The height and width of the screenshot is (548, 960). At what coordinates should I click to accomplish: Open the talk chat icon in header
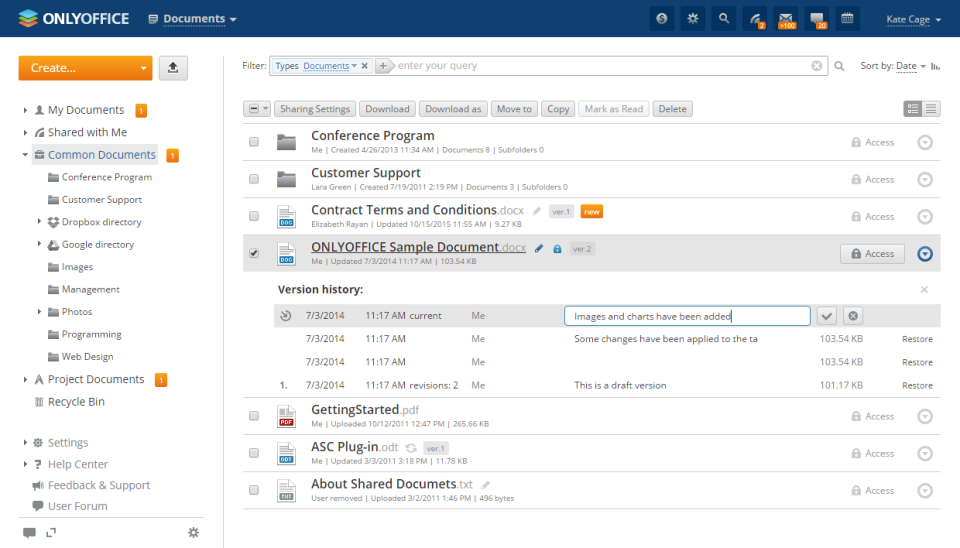[817, 19]
